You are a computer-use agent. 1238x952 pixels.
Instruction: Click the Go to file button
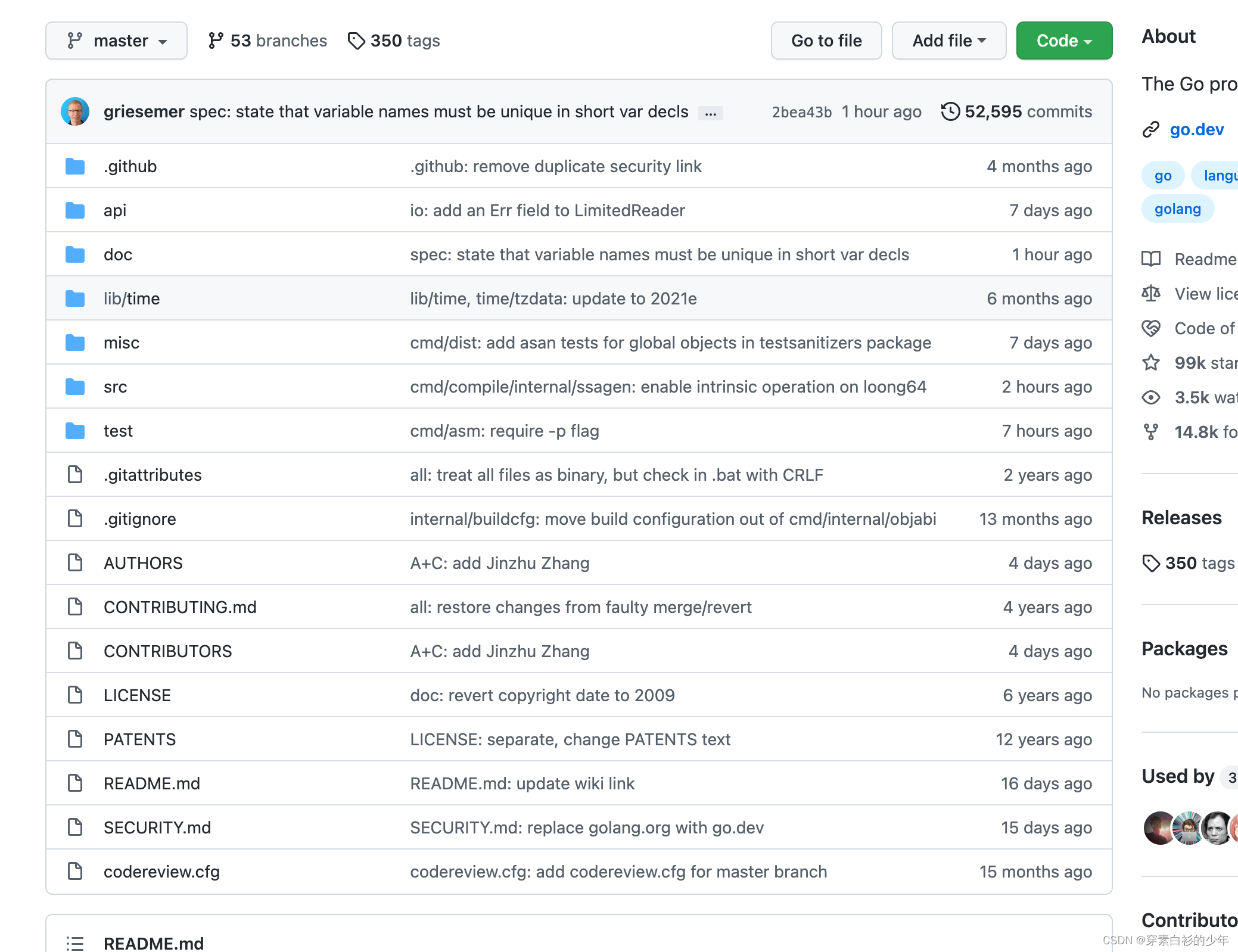point(826,41)
